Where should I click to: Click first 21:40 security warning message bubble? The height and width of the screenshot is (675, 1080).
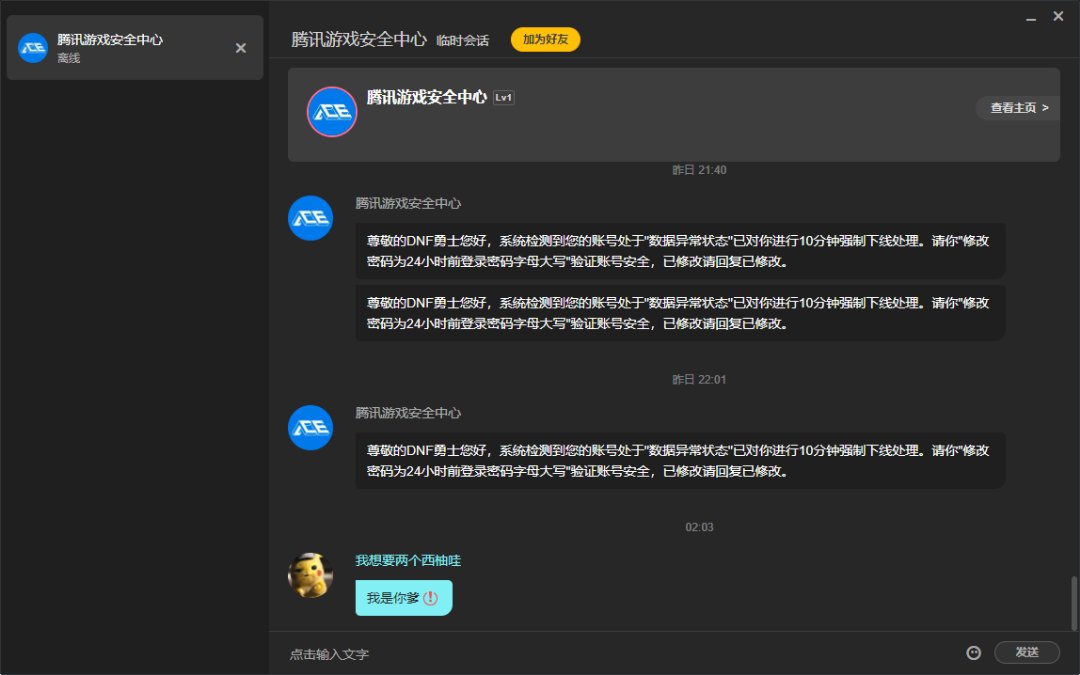click(x=680, y=251)
